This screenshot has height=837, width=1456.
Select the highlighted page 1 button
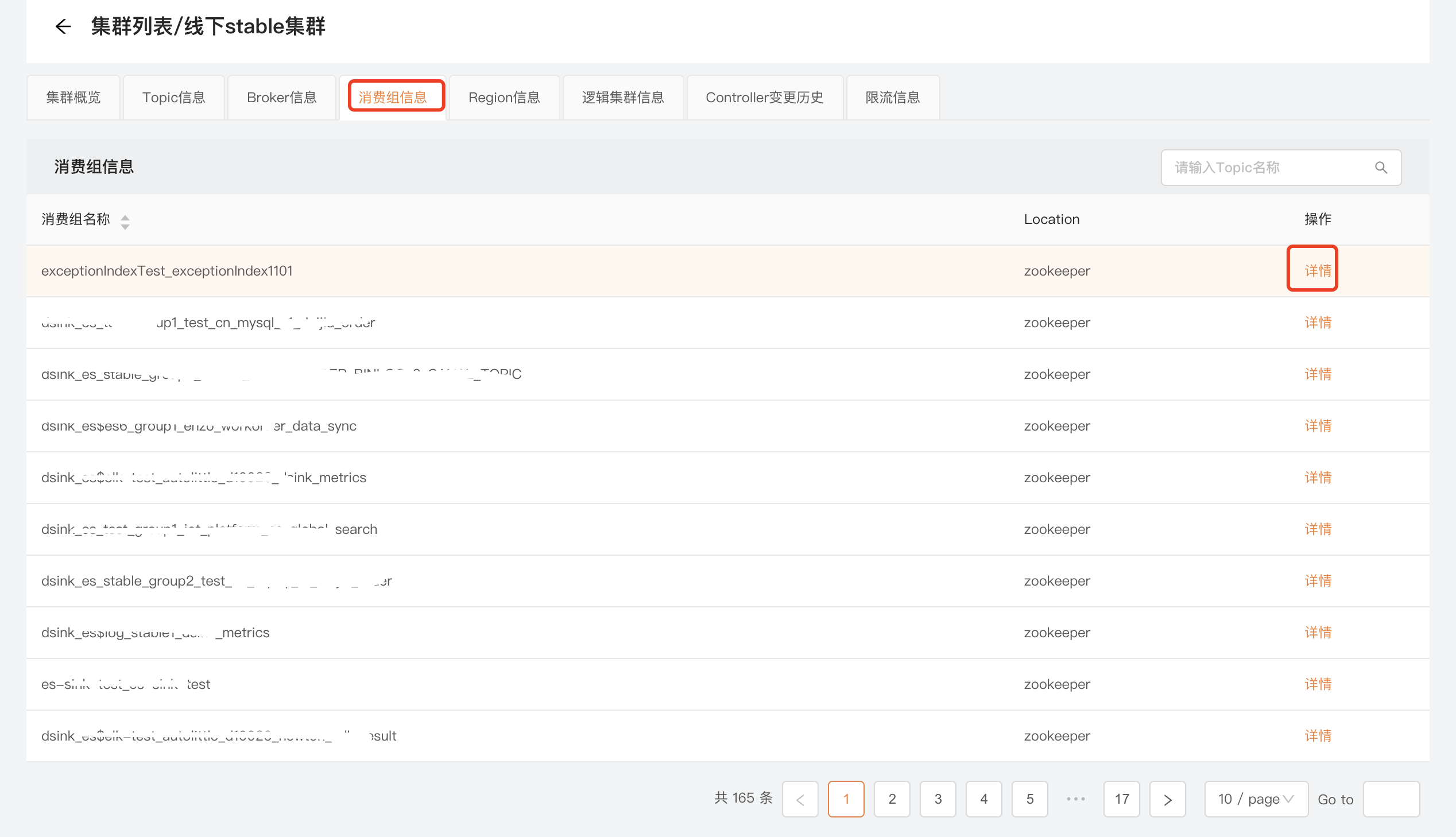tap(846, 799)
